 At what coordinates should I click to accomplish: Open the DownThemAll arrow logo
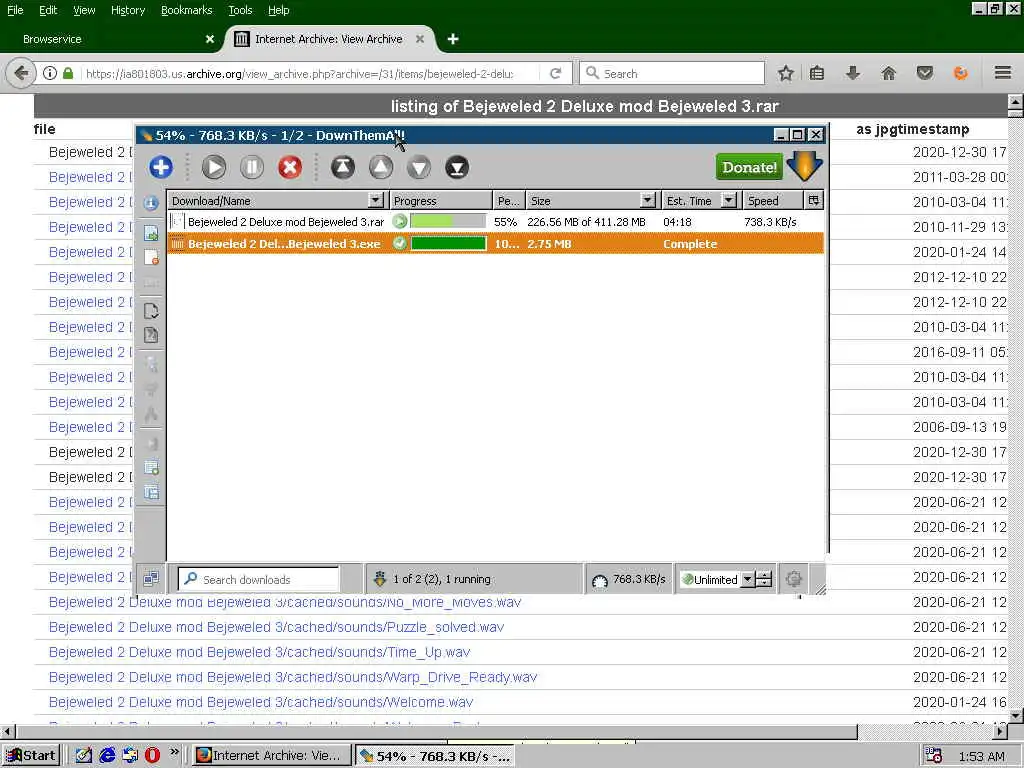point(805,166)
